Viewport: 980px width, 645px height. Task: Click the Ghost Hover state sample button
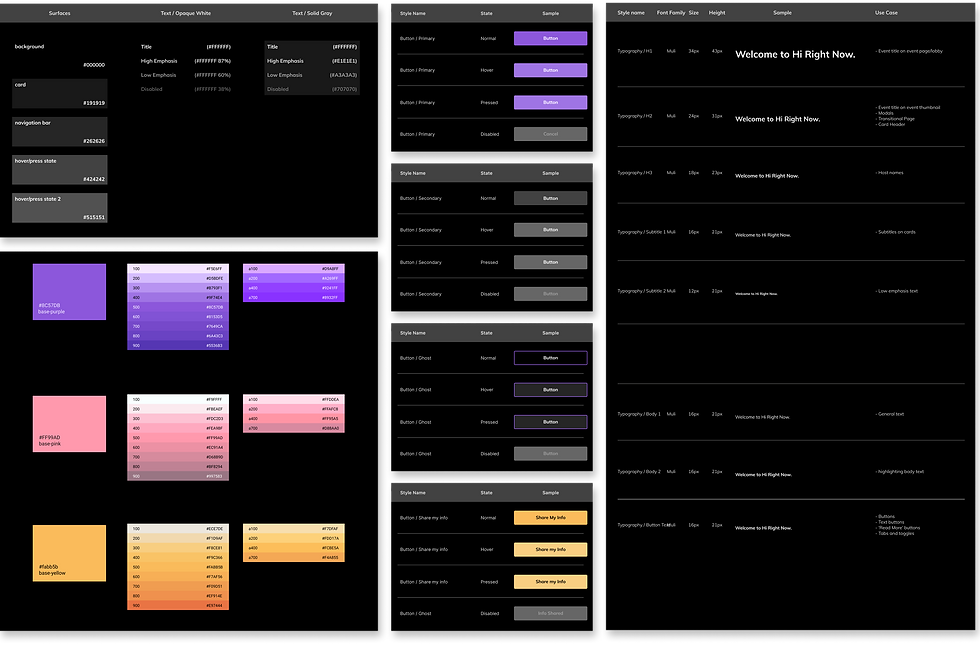[550, 390]
